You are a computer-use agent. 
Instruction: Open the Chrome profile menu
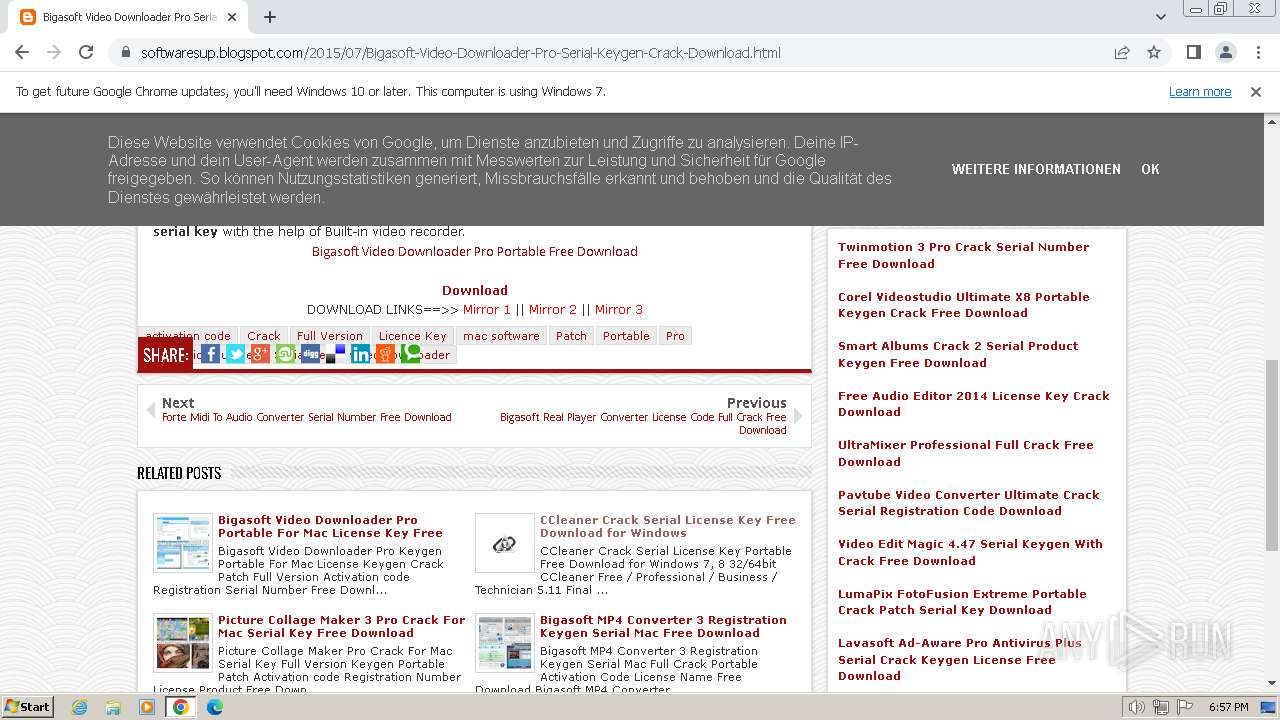1226,52
